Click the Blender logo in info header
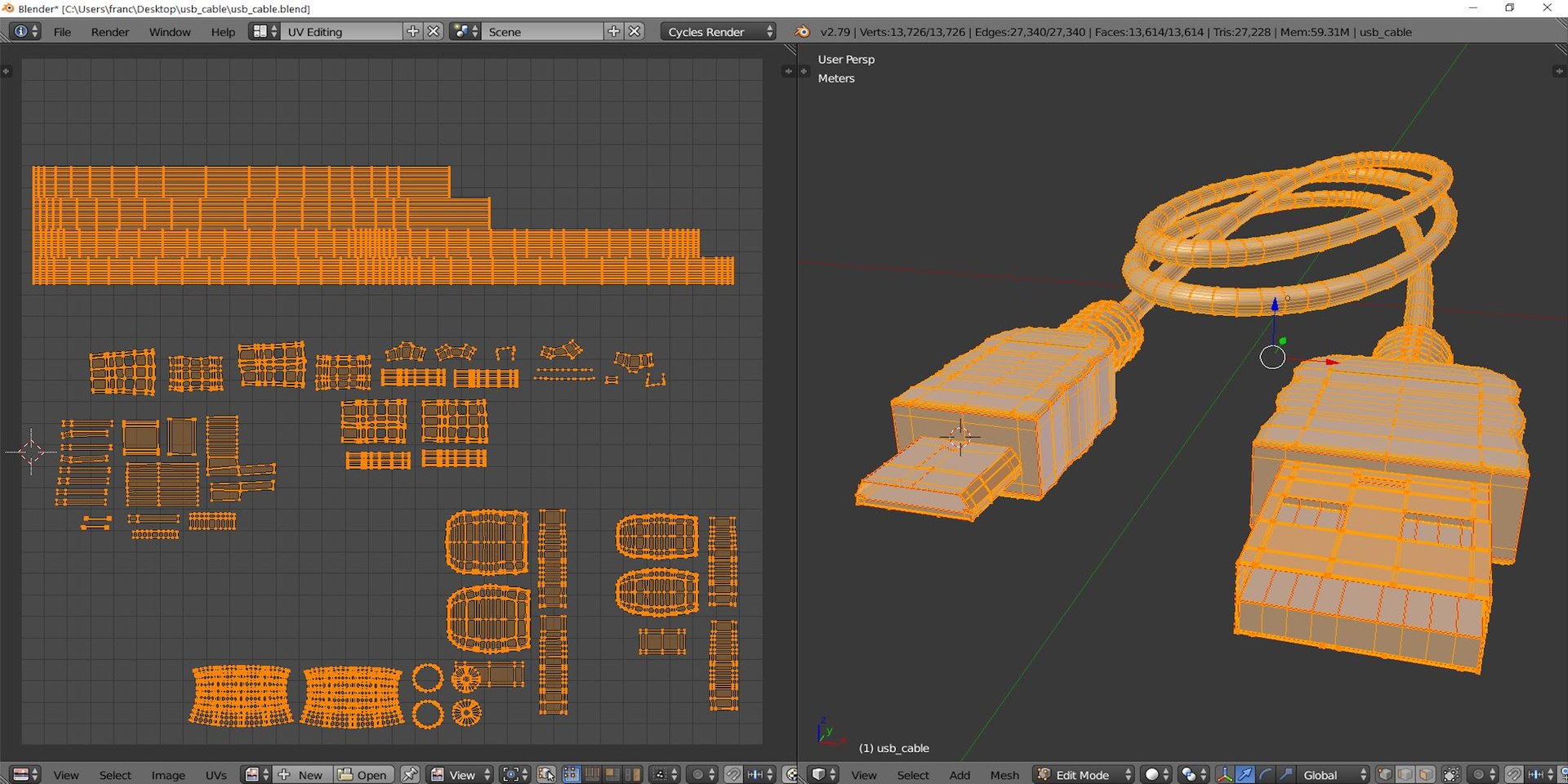Image resolution: width=1568 pixels, height=784 pixels. pyautogui.click(x=803, y=32)
